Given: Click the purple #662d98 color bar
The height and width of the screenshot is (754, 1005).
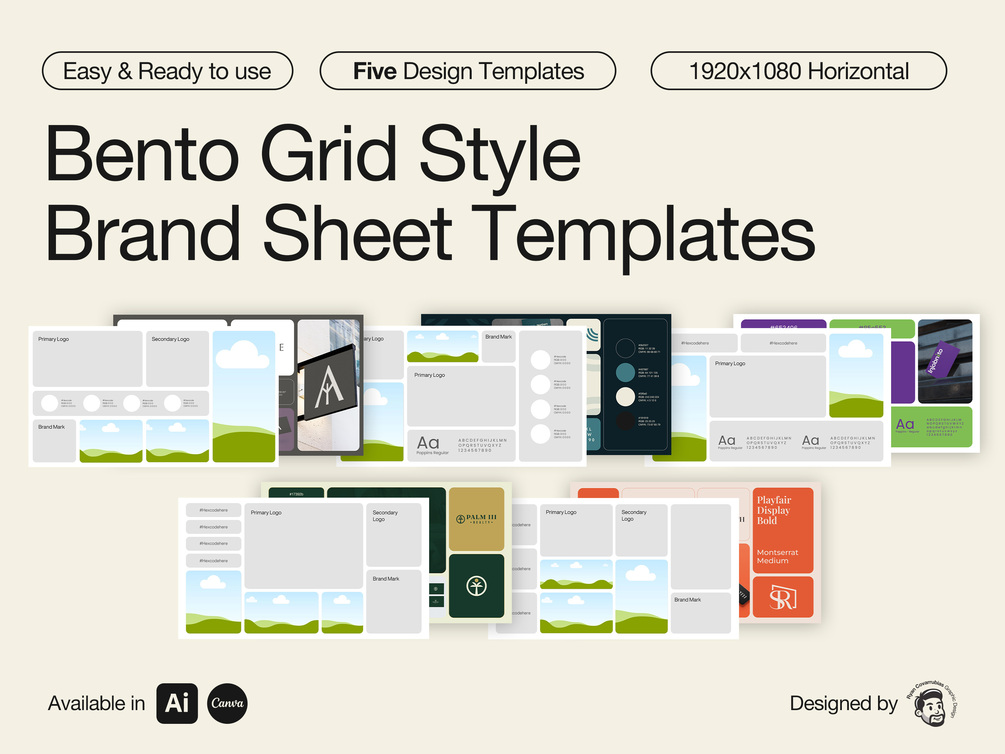Looking at the screenshot, I should [783, 322].
